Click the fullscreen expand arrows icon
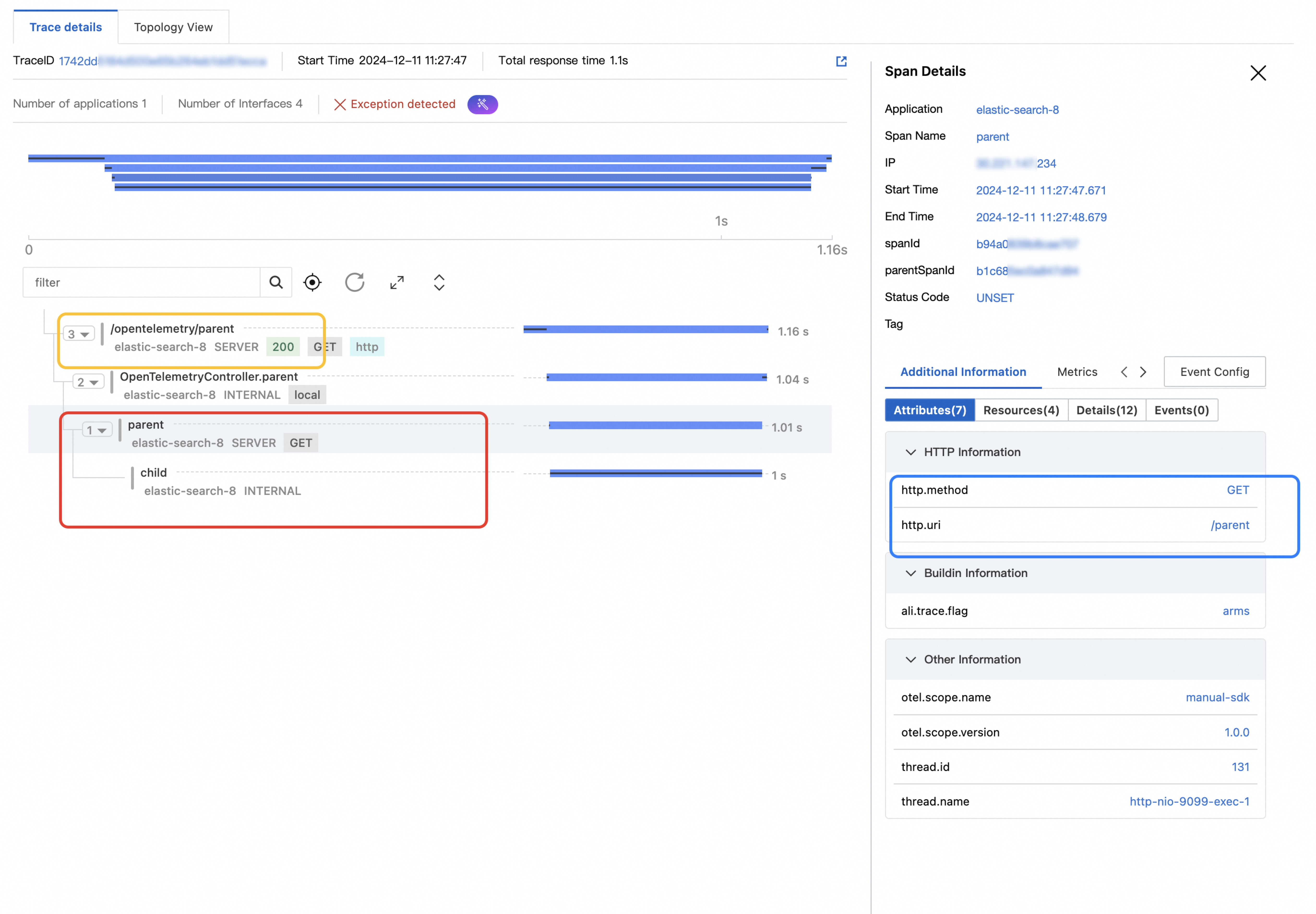Viewport: 1316px width, 914px height. coord(397,282)
